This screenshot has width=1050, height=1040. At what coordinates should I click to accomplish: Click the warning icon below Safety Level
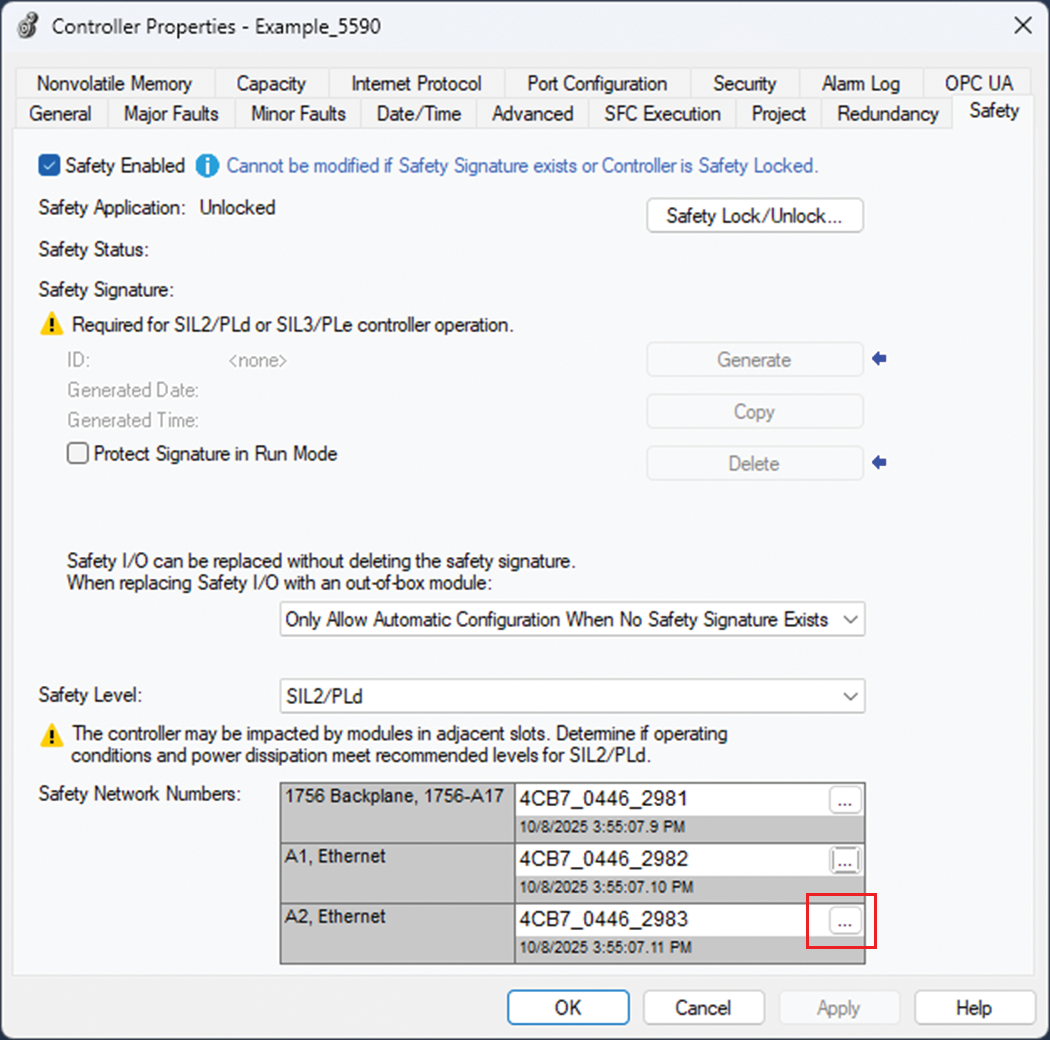point(51,737)
